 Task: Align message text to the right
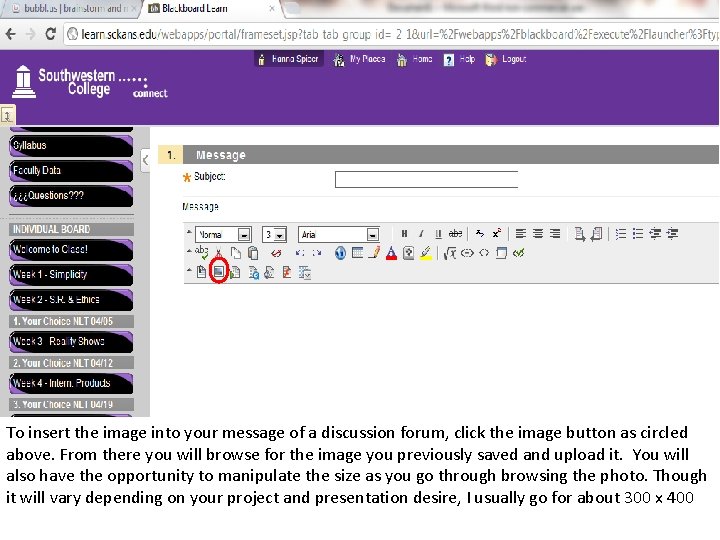(555, 234)
